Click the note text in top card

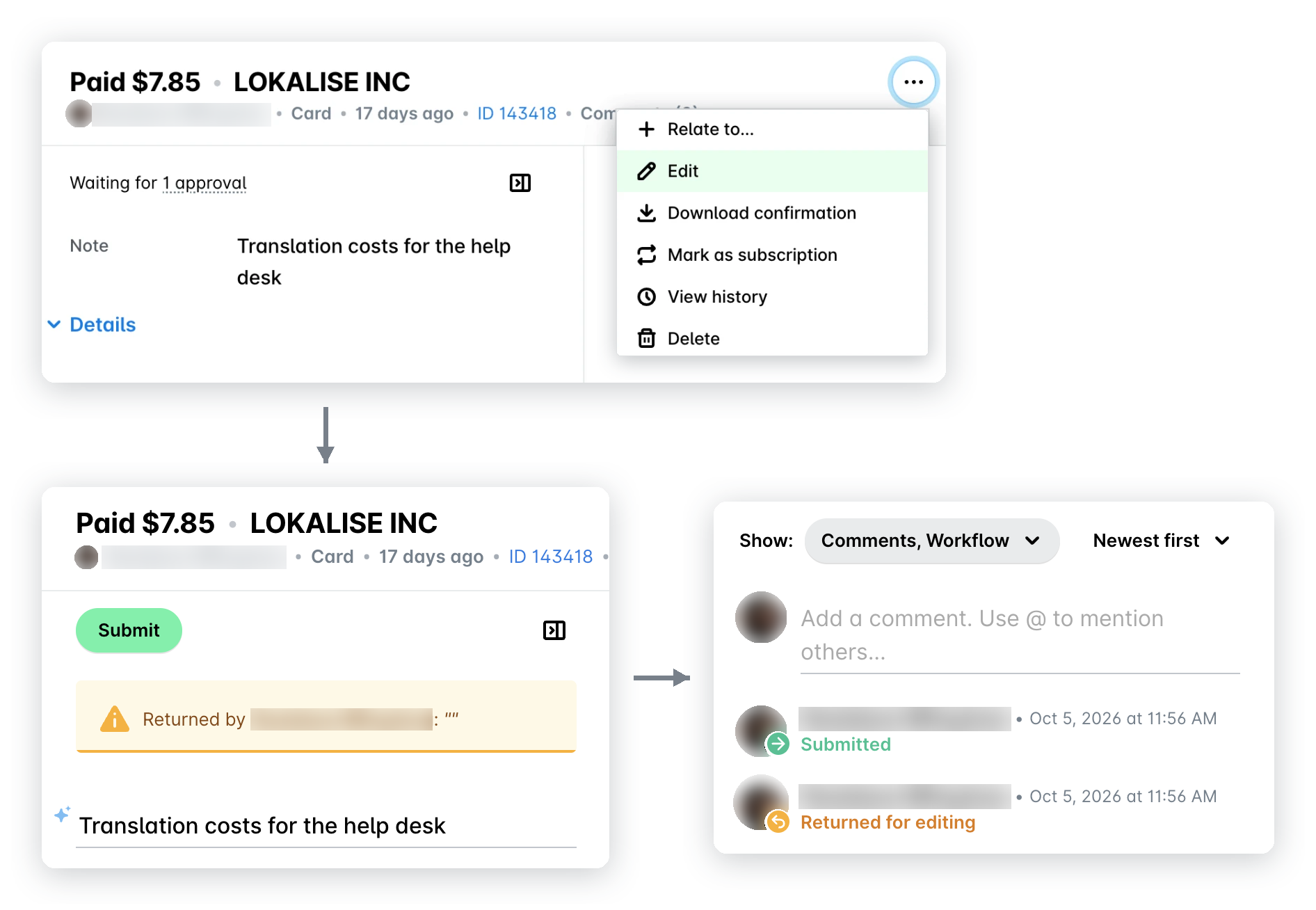pyautogui.click(x=374, y=262)
